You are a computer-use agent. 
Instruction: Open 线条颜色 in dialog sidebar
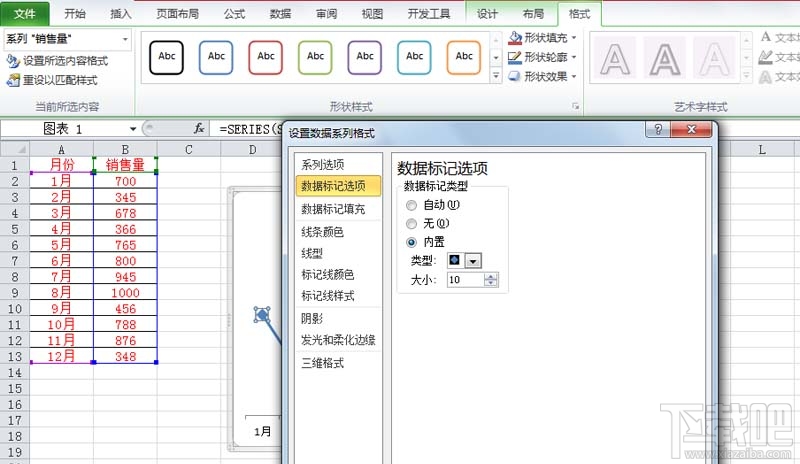point(322,232)
